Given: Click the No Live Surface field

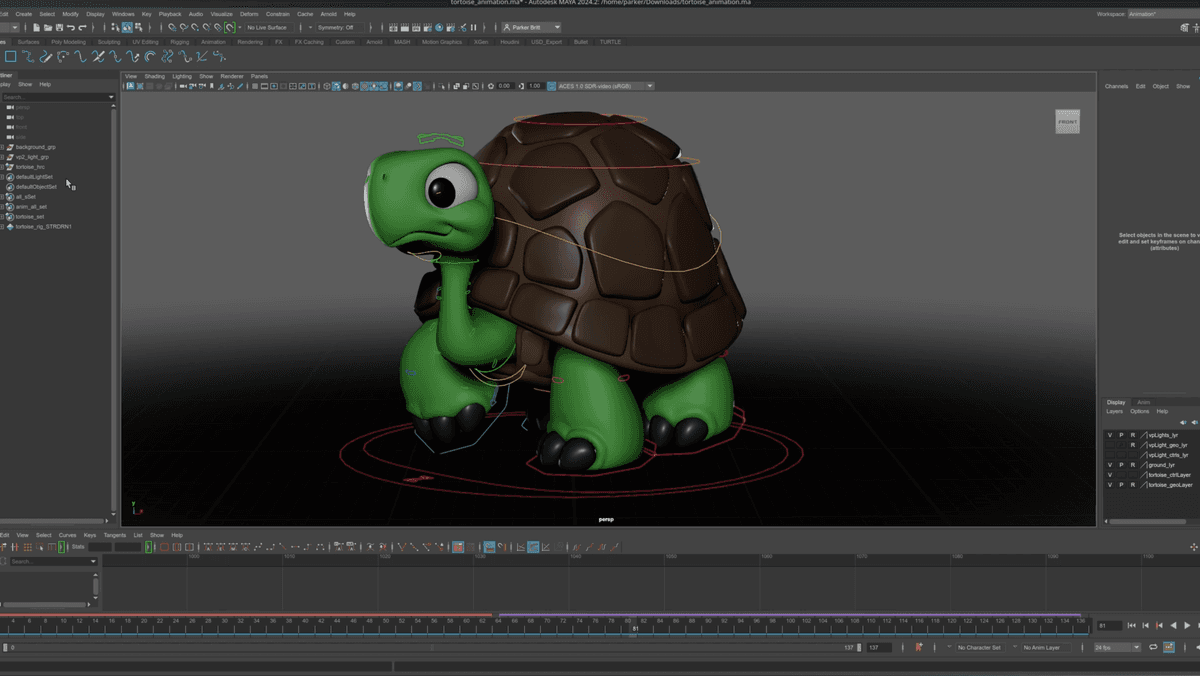Looking at the screenshot, I should coord(267,28).
